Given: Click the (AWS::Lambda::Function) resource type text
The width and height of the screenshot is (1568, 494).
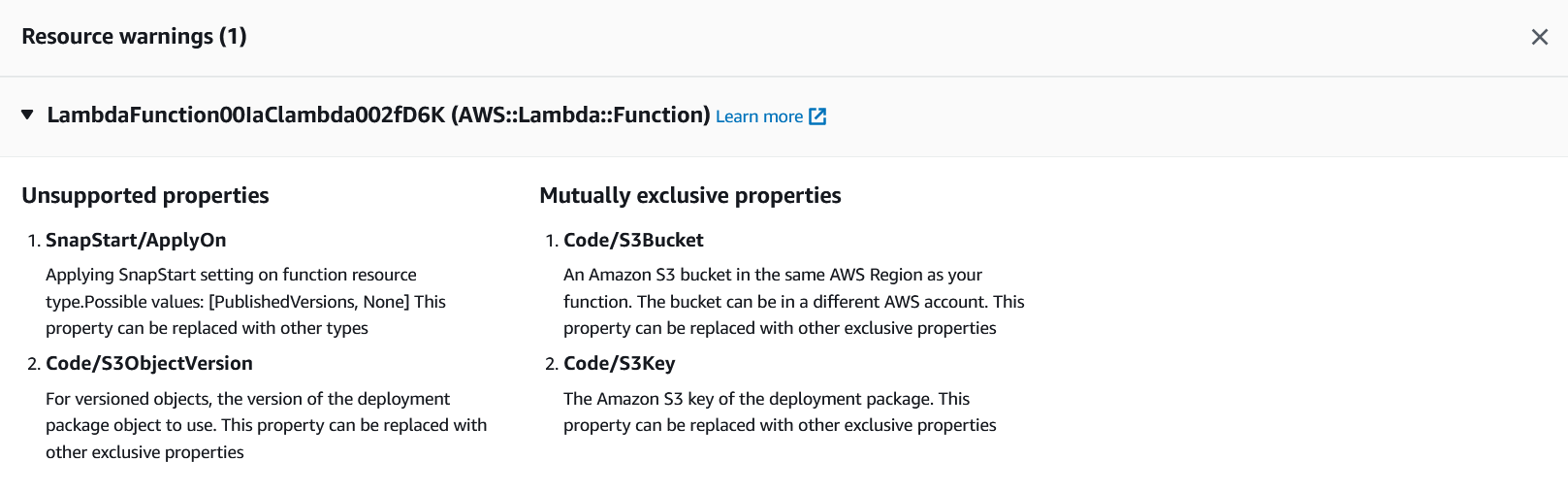Looking at the screenshot, I should tap(580, 115).
